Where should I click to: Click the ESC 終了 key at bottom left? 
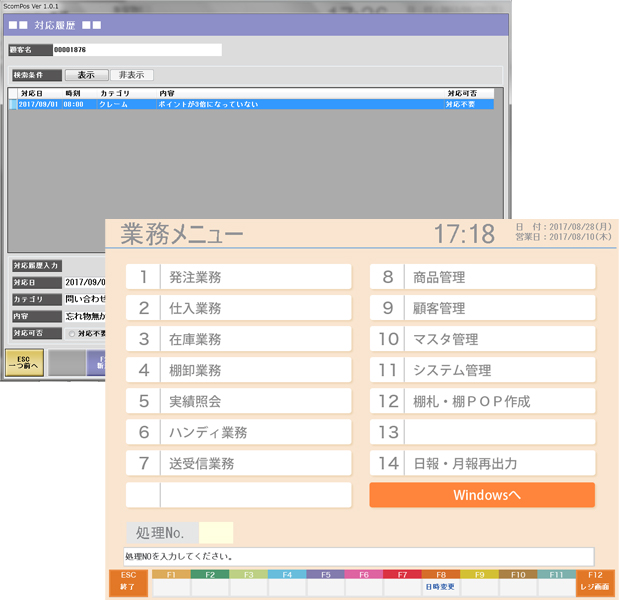pos(127,583)
